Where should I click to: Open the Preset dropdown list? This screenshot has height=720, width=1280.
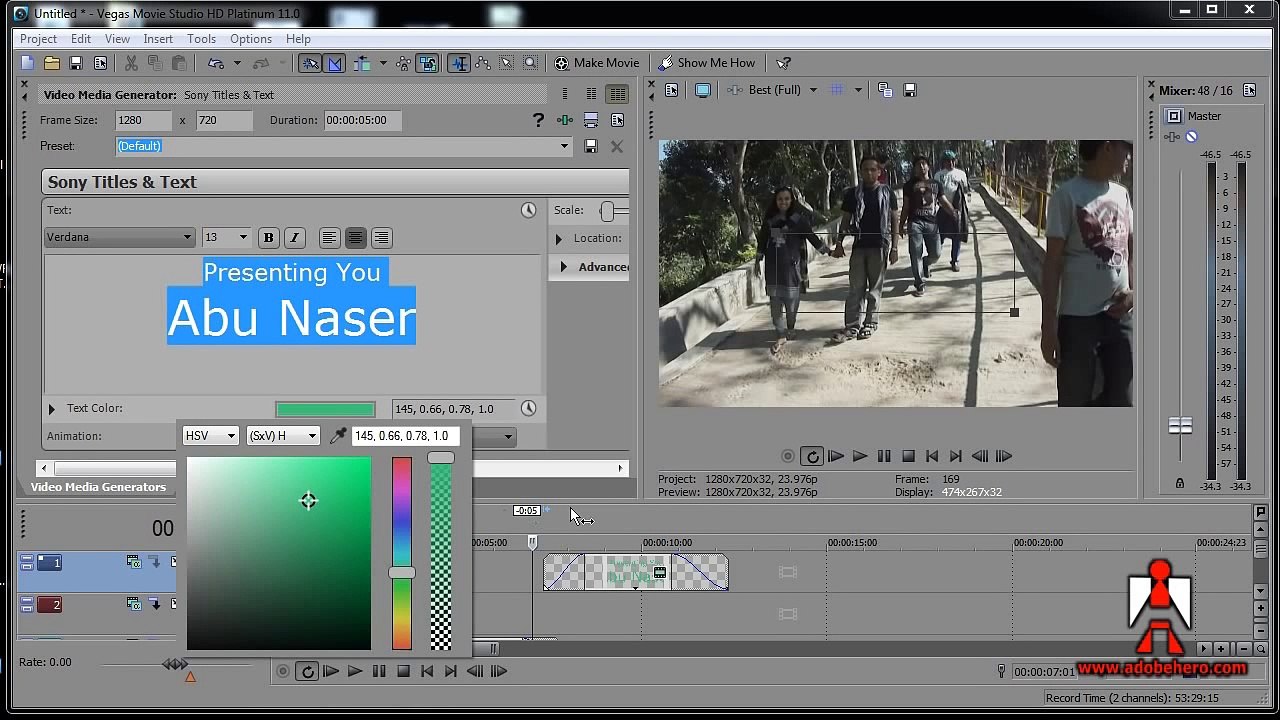[564, 146]
